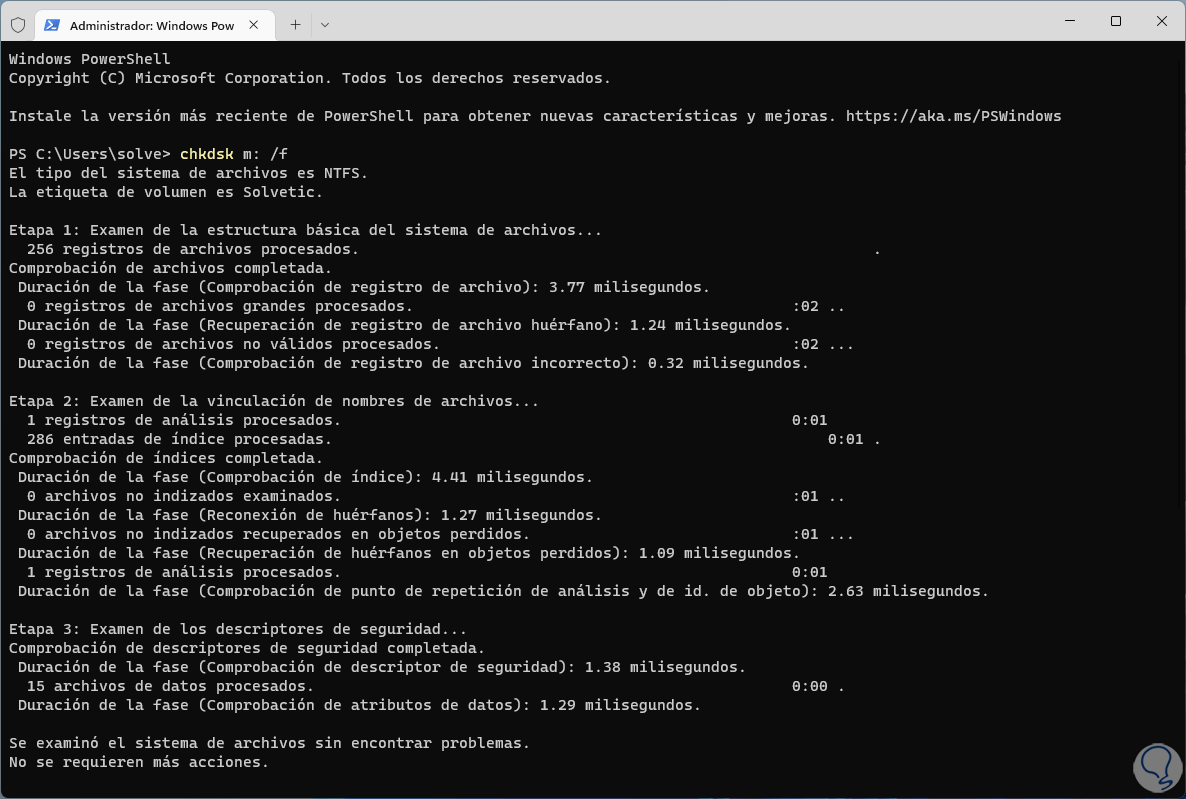
Task: Click '15 archivos de datos procesados.'
Action: (170, 686)
